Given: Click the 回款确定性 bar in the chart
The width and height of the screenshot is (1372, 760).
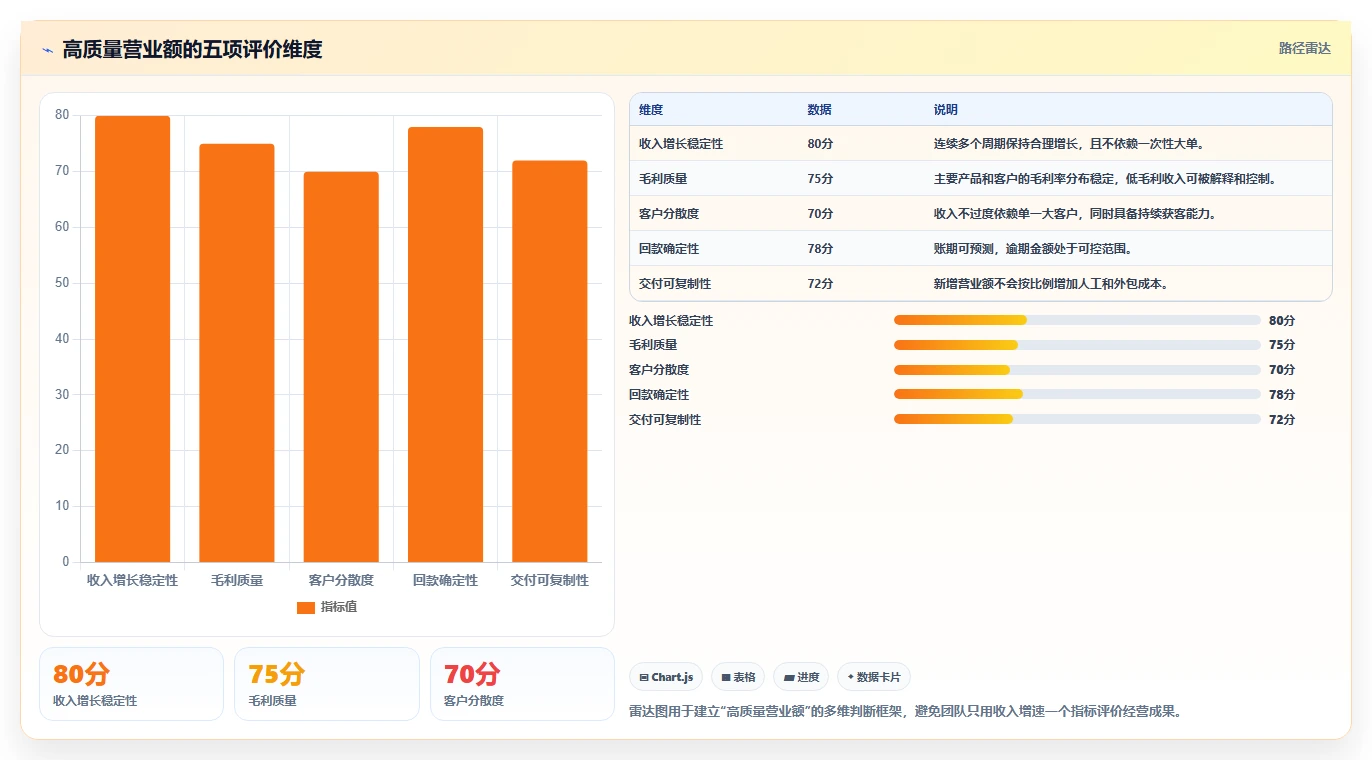Looking at the screenshot, I should click(445, 345).
